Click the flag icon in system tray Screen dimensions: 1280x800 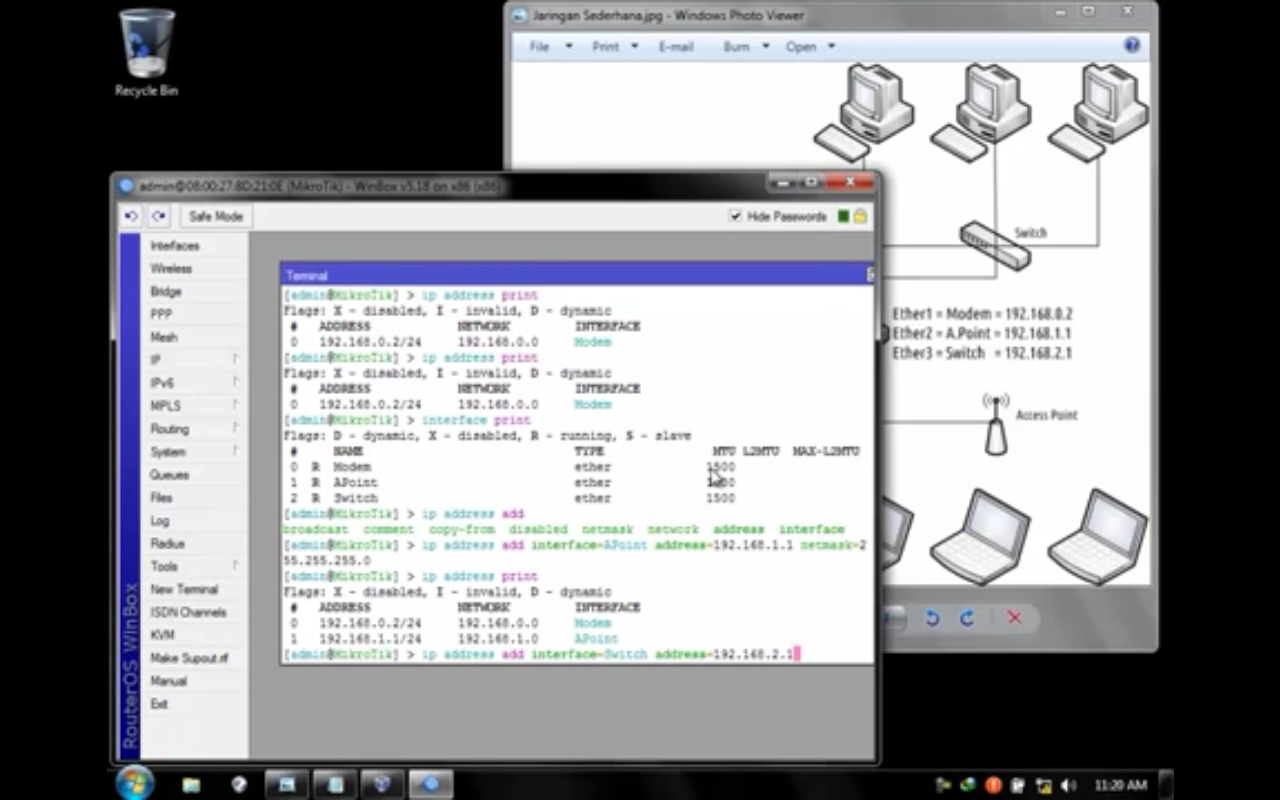943,785
